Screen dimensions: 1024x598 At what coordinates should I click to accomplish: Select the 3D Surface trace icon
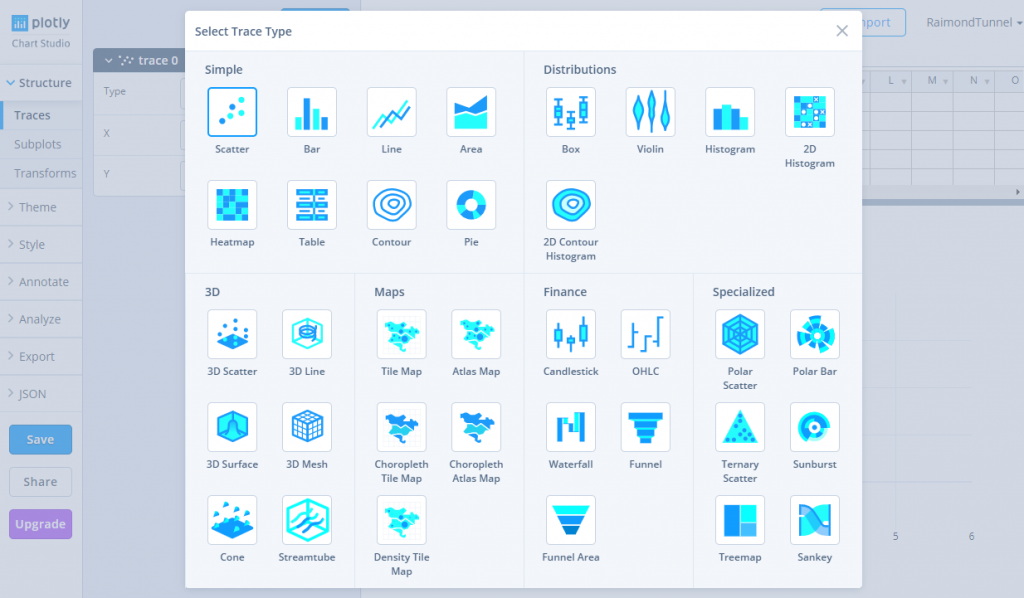[x=232, y=427]
